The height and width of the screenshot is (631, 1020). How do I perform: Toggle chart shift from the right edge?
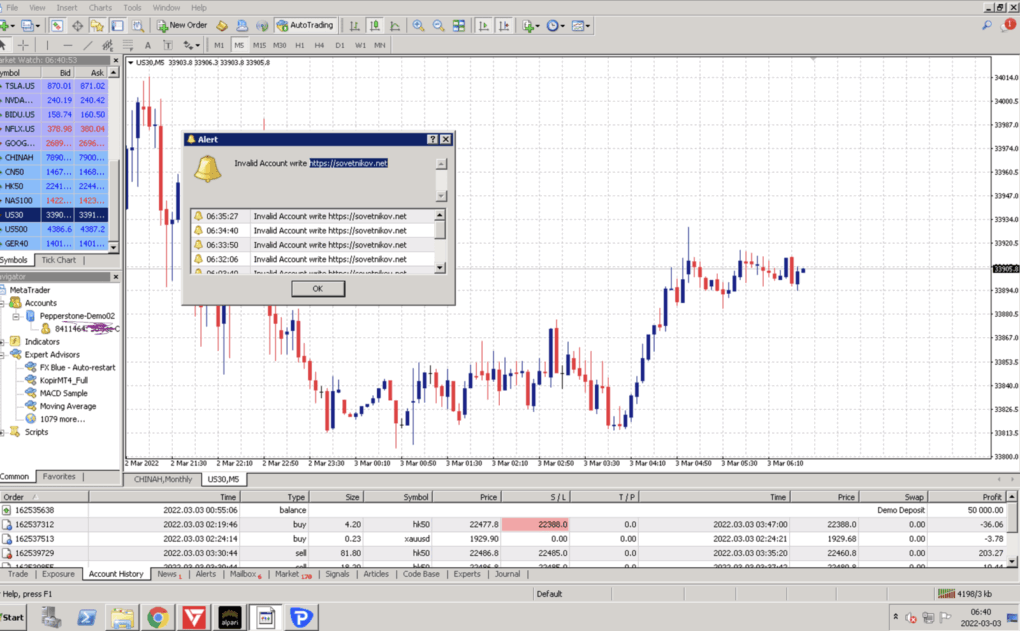(x=503, y=25)
